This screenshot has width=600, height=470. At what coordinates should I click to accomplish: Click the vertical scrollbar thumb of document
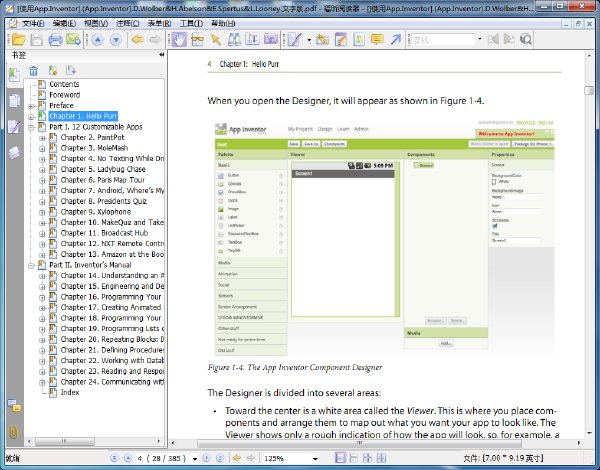coord(589,91)
